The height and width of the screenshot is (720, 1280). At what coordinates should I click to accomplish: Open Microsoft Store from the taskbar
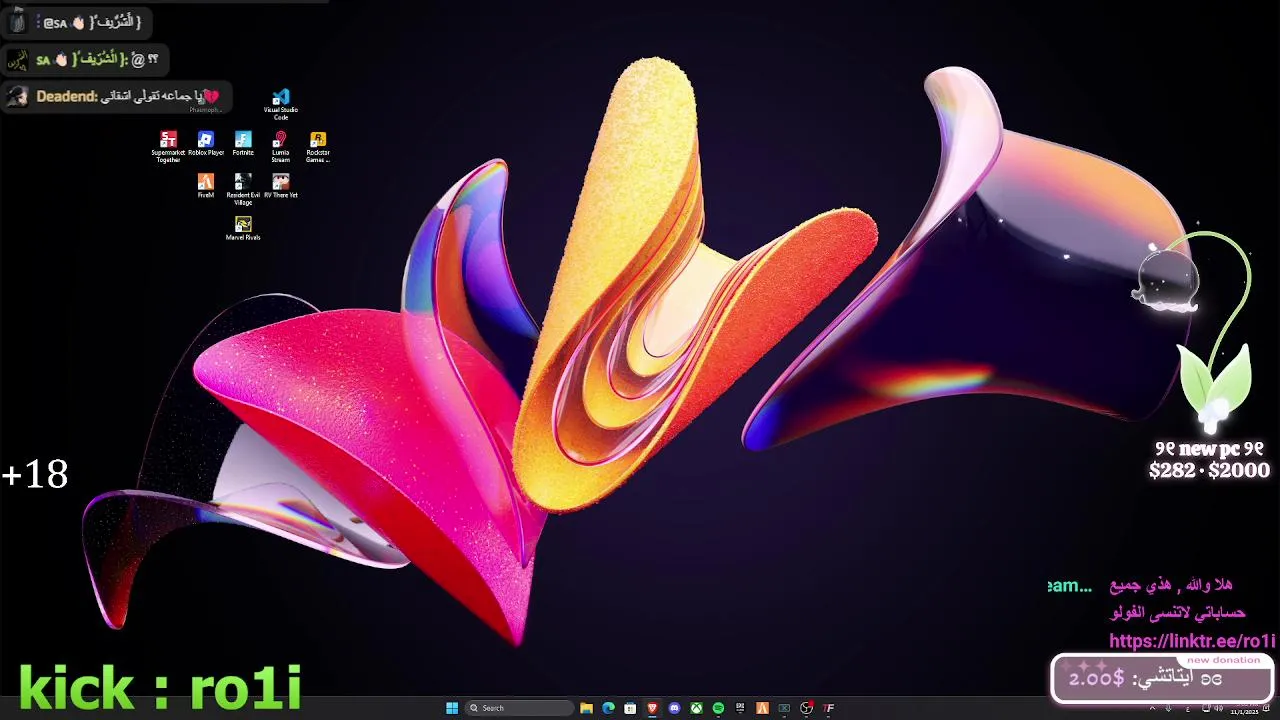click(630, 708)
